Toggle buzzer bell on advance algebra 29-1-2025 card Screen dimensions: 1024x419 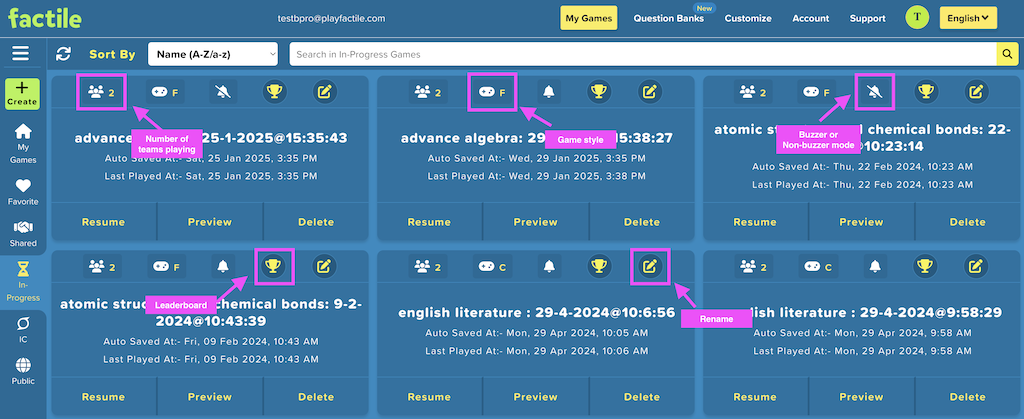pos(549,92)
